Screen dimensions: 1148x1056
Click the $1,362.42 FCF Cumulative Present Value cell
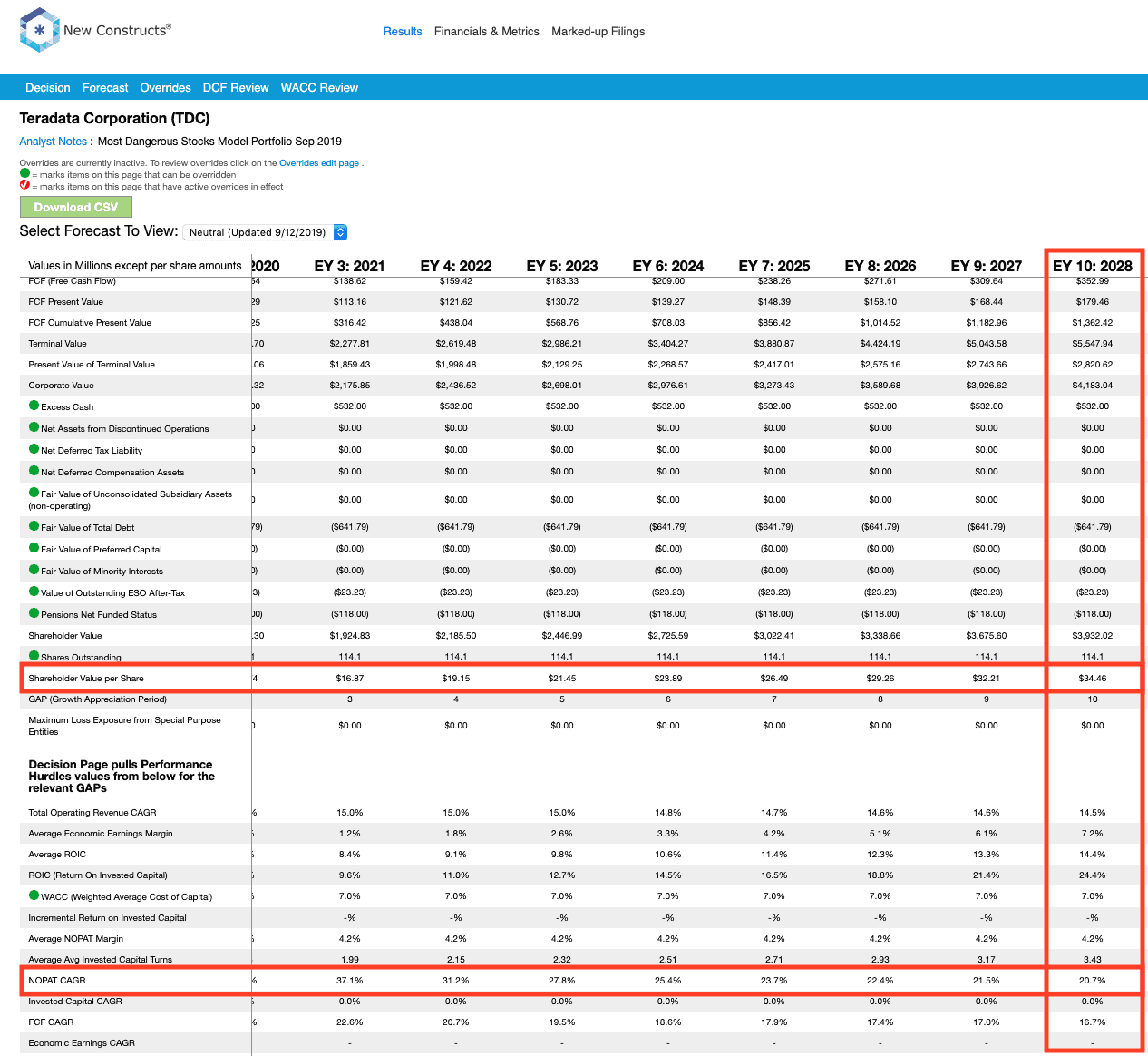tap(1093, 323)
